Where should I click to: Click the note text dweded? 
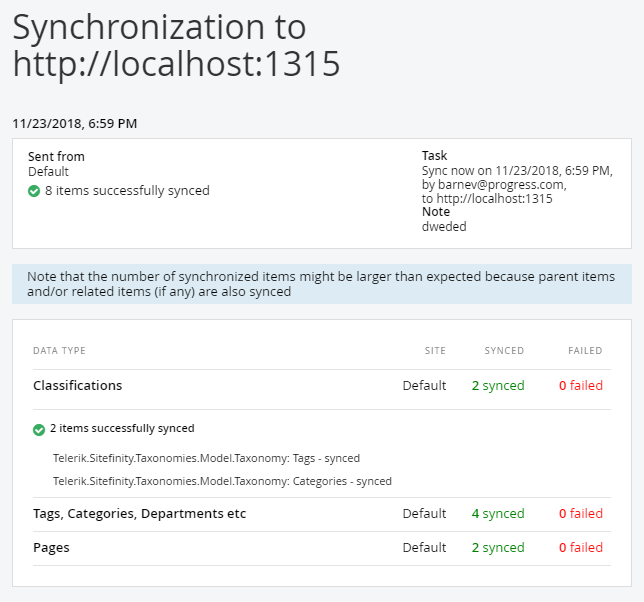444,226
